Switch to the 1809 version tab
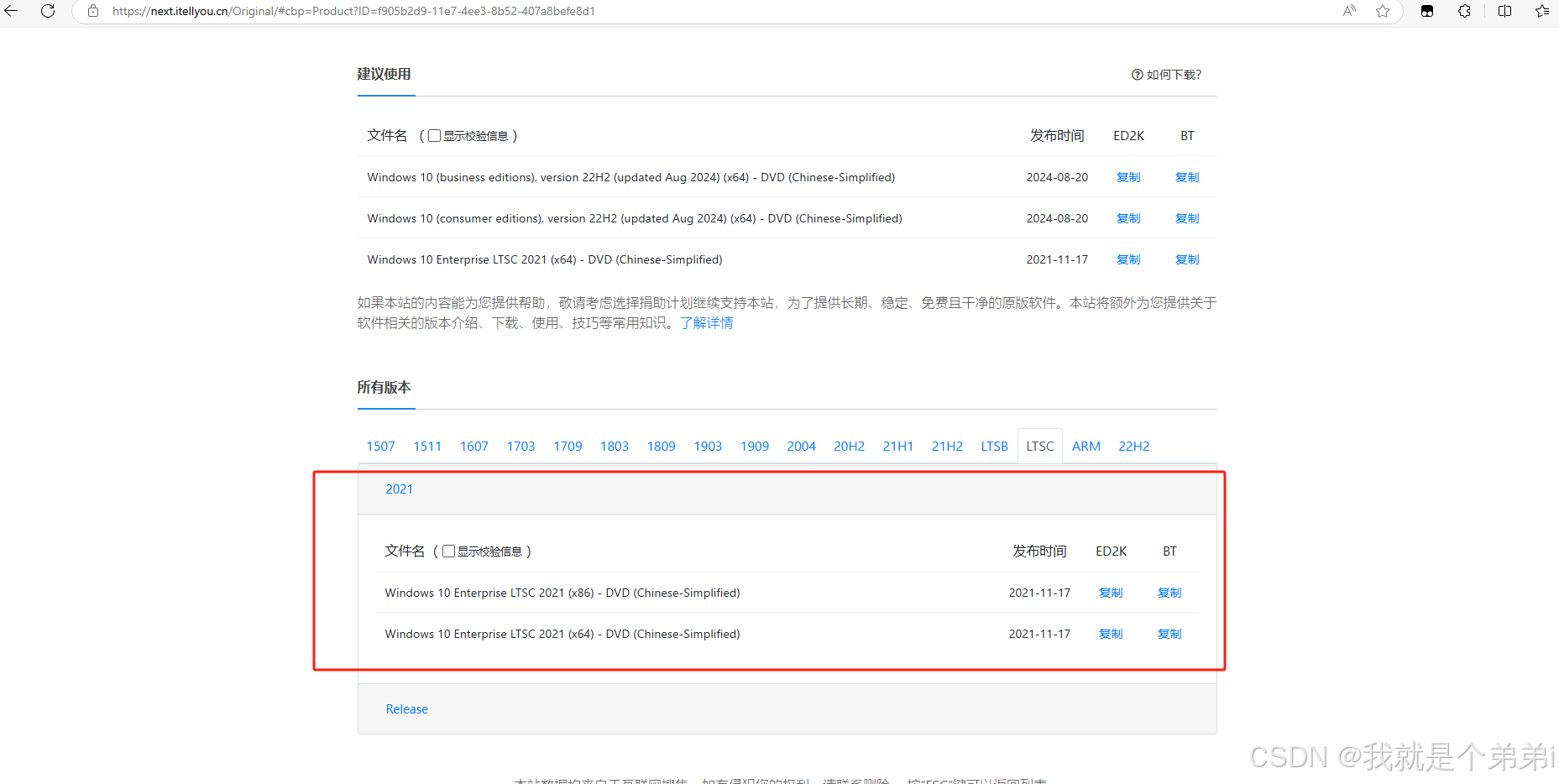 tap(662, 446)
